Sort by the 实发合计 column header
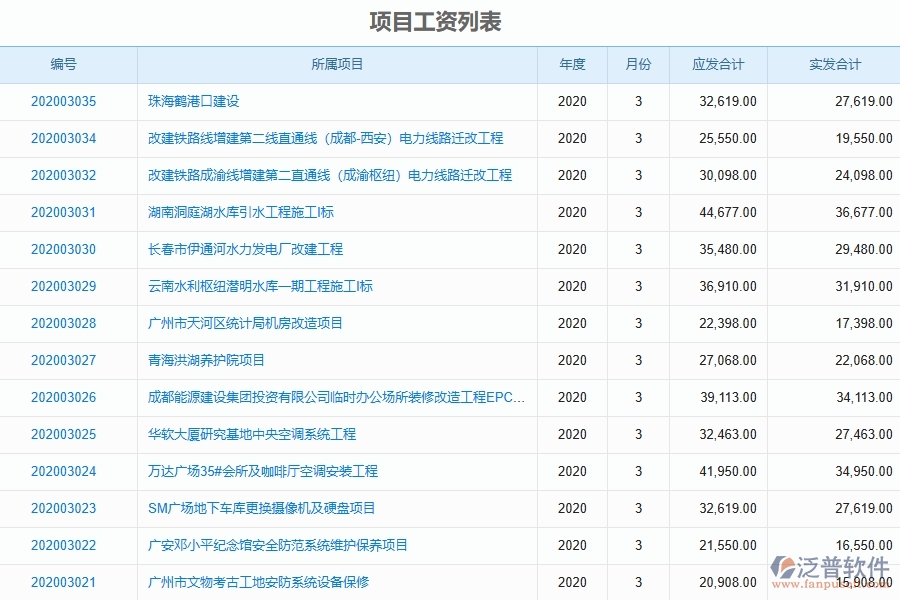 (833, 64)
